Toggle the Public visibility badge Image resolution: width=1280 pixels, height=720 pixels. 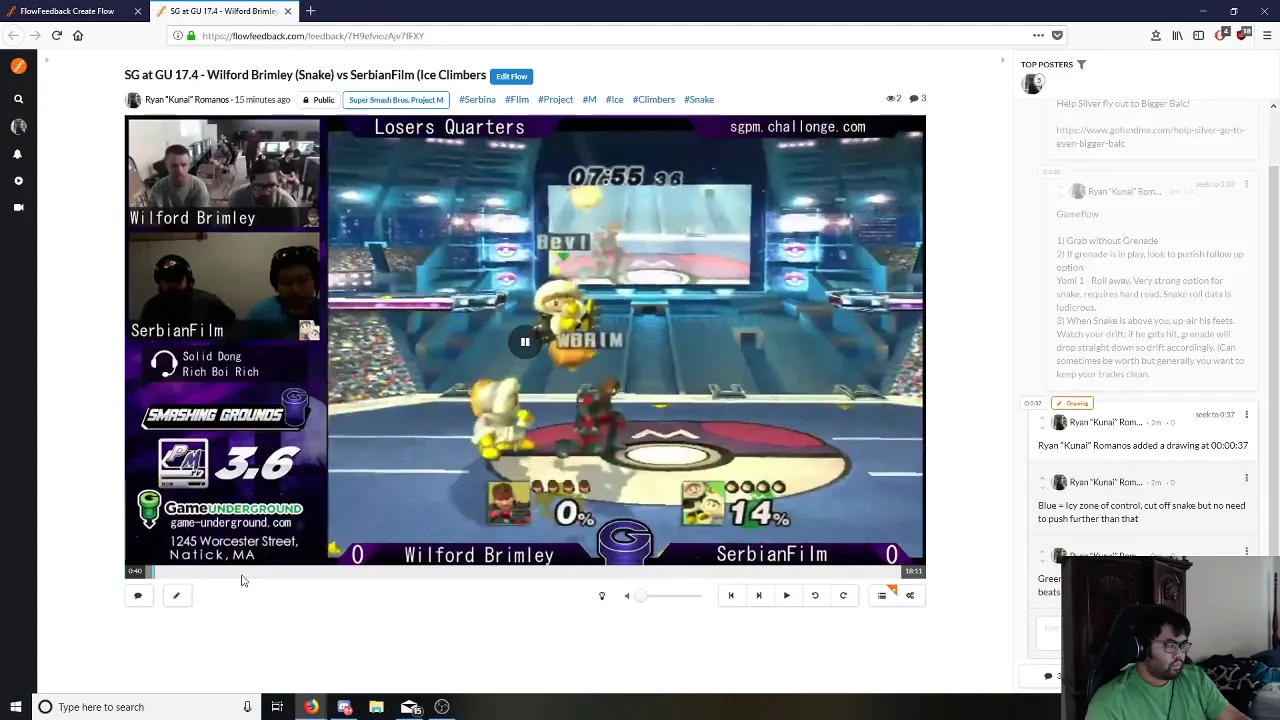[x=319, y=100]
